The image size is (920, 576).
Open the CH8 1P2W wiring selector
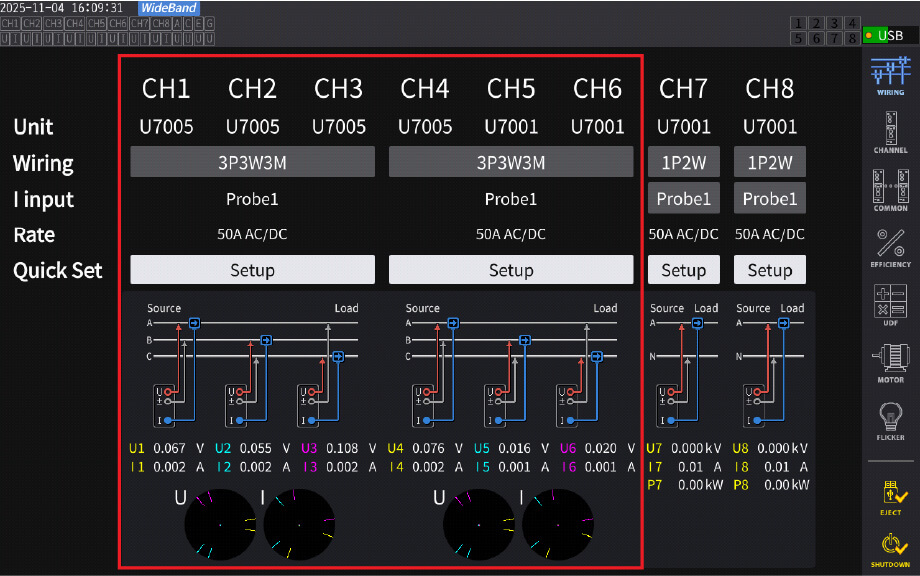769,162
